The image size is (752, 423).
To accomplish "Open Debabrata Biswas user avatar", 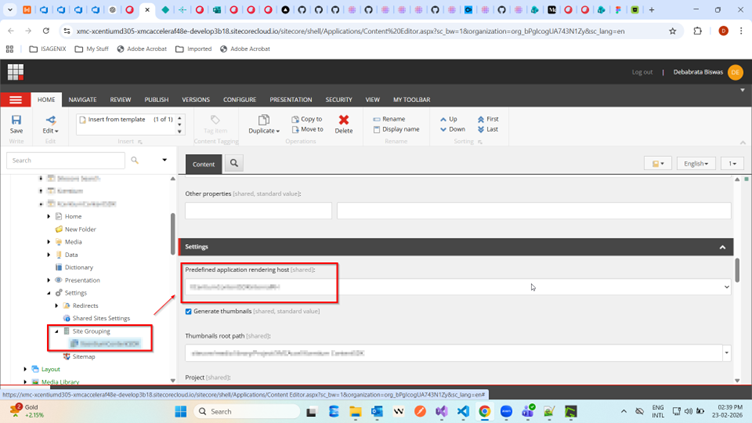I will pyautogui.click(x=735, y=72).
